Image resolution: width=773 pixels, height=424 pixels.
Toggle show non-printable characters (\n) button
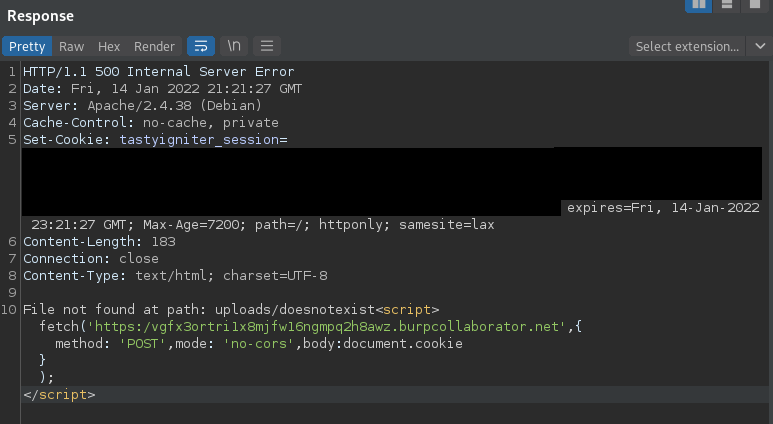[234, 46]
